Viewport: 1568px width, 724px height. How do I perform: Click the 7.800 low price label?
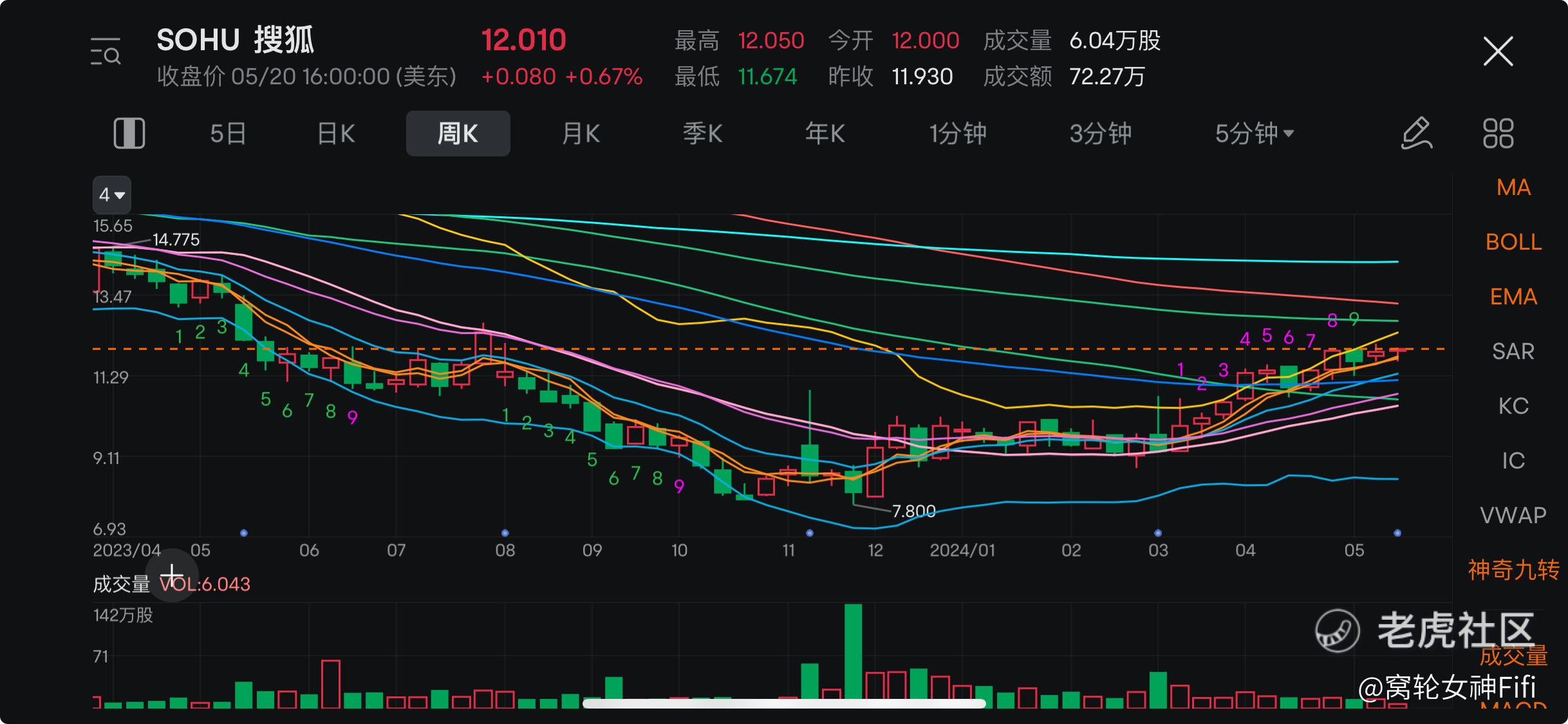point(913,511)
